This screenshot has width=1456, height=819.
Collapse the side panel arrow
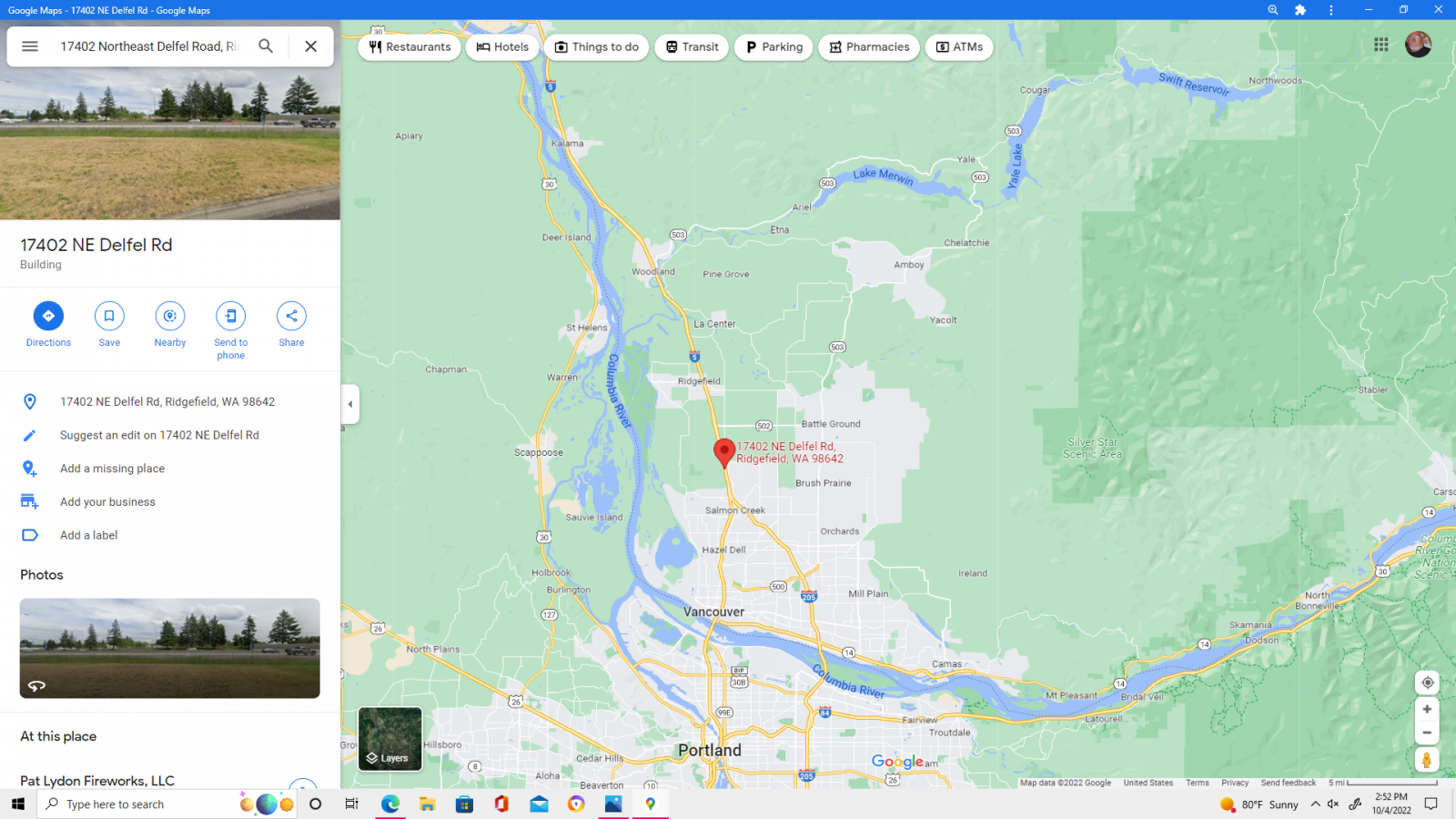(x=350, y=404)
